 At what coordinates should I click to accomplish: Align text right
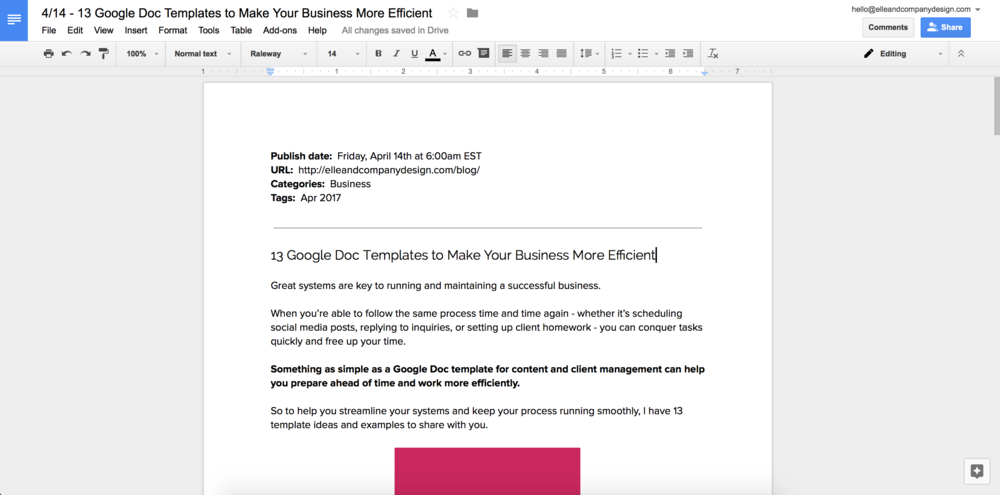point(543,54)
